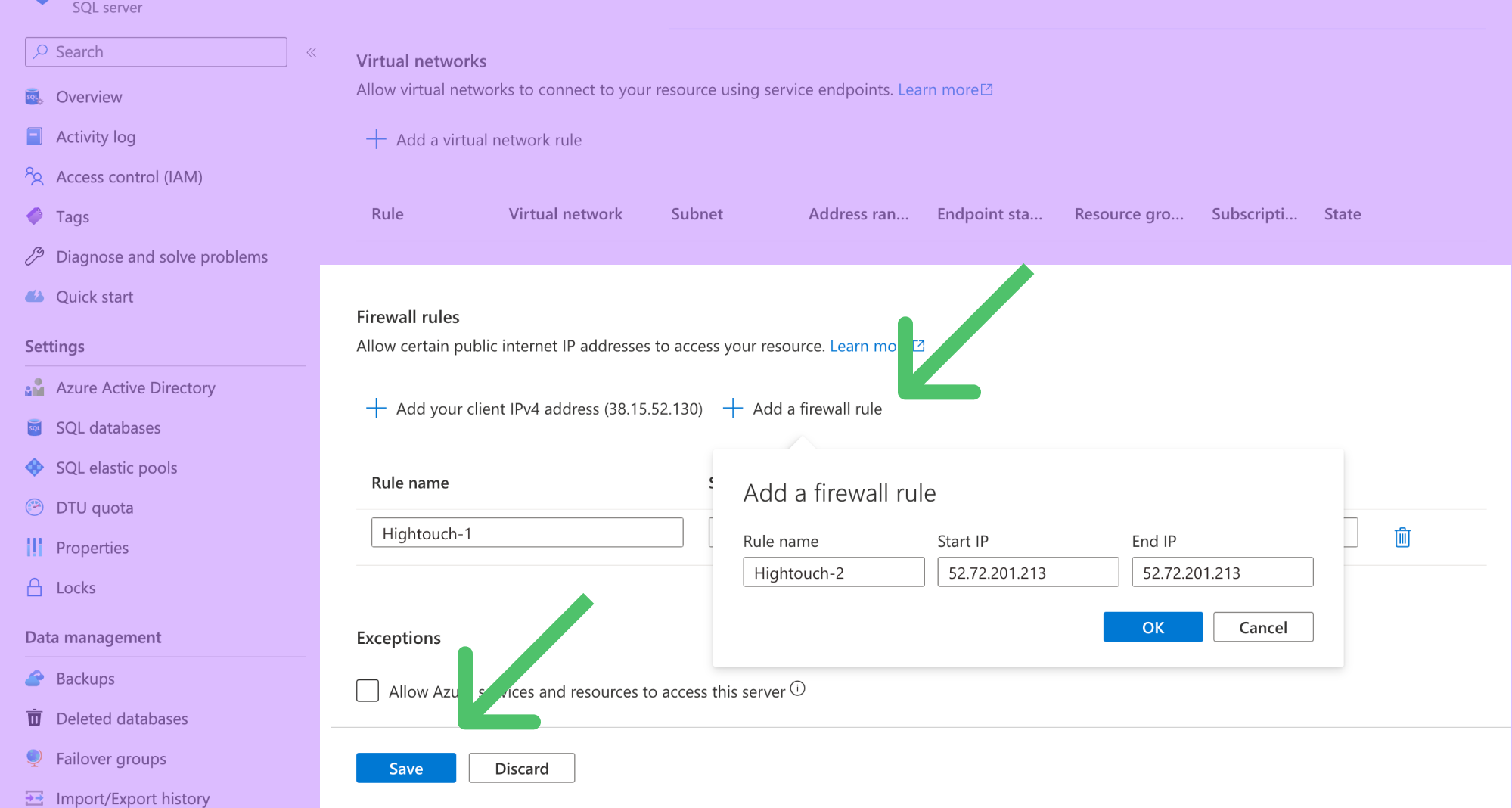Delete the Hightouch-1 rule with trash icon

[x=1402, y=537]
